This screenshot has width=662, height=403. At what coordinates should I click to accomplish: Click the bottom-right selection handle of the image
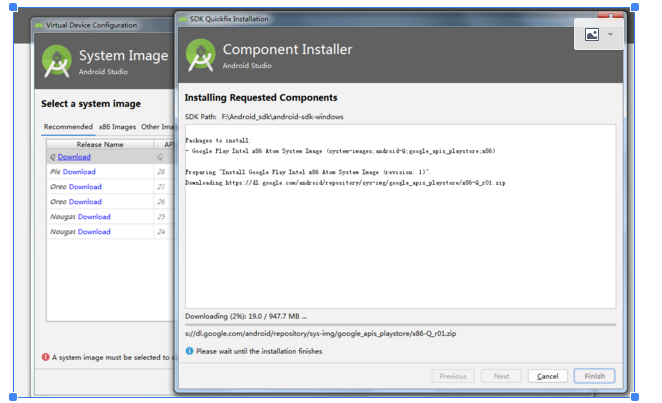coord(635,397)
